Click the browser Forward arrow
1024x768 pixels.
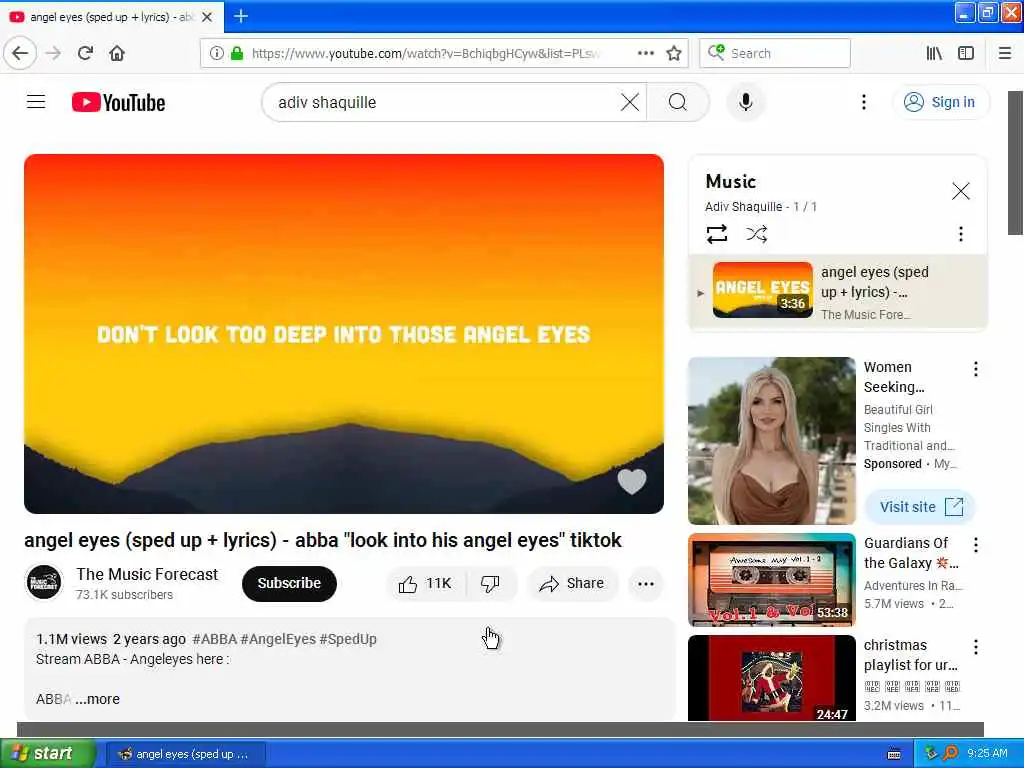pos(53,53)
